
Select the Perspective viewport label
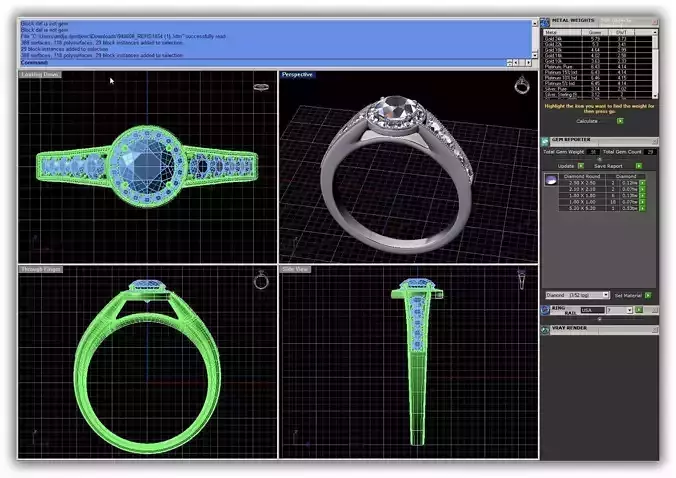(x=297, y=75)
